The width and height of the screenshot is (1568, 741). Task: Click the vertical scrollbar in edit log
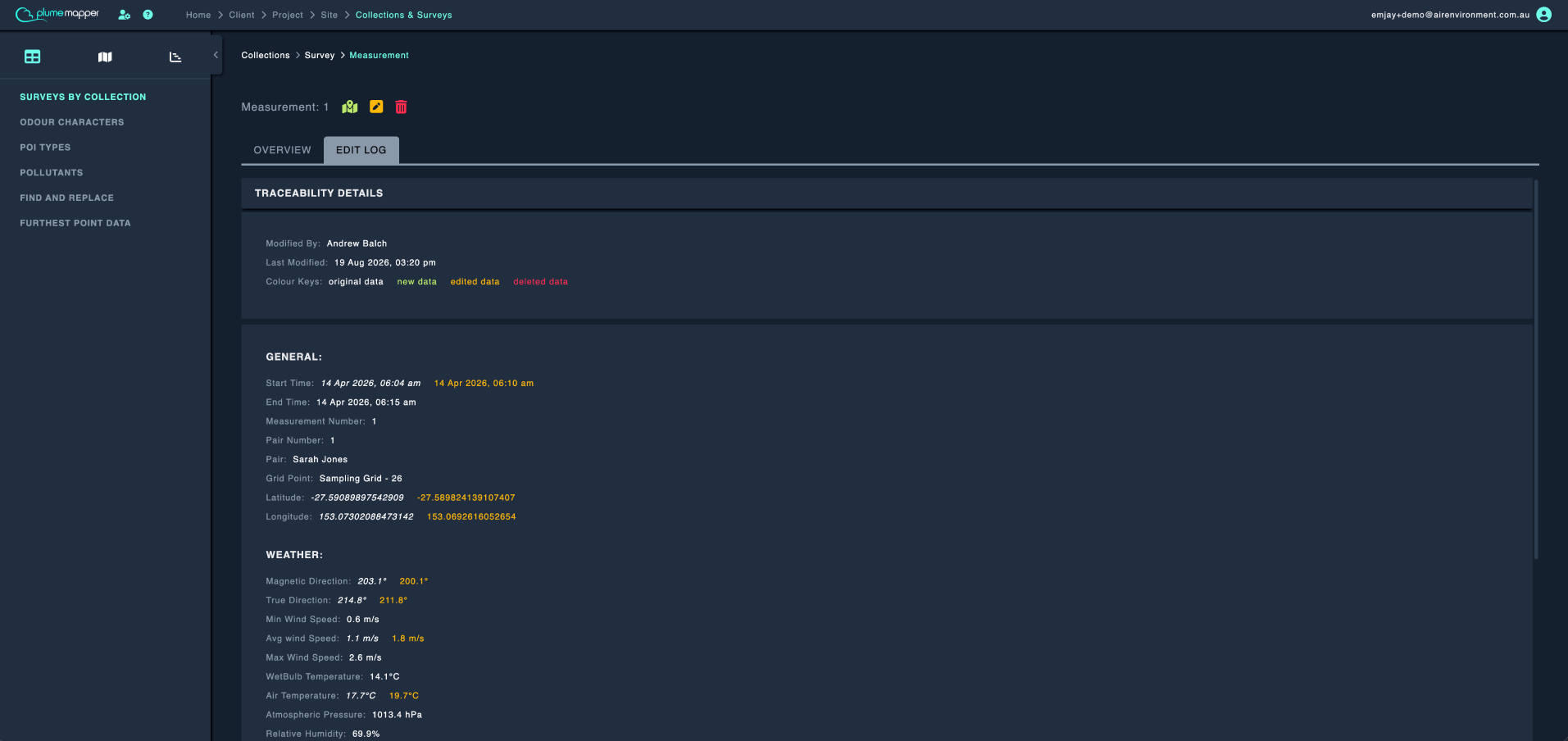click(1536, 369)
